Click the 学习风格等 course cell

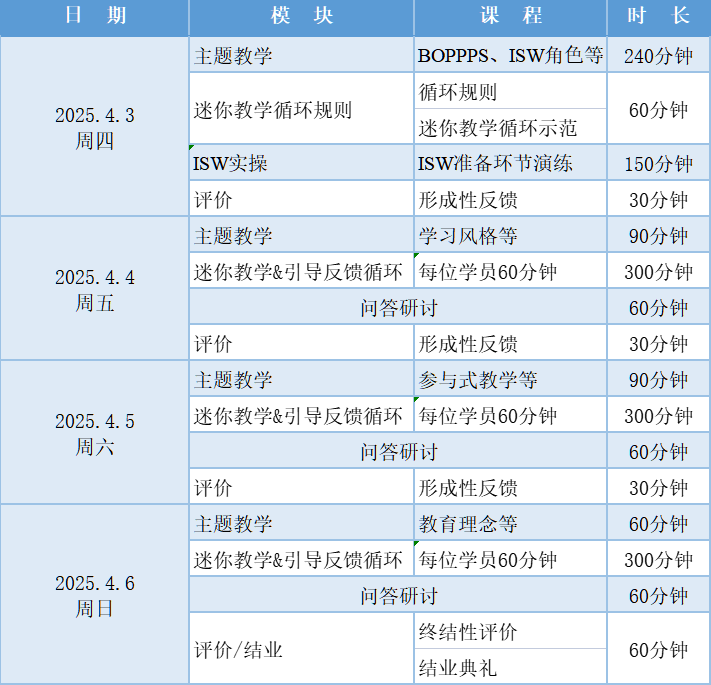[511, 234]
